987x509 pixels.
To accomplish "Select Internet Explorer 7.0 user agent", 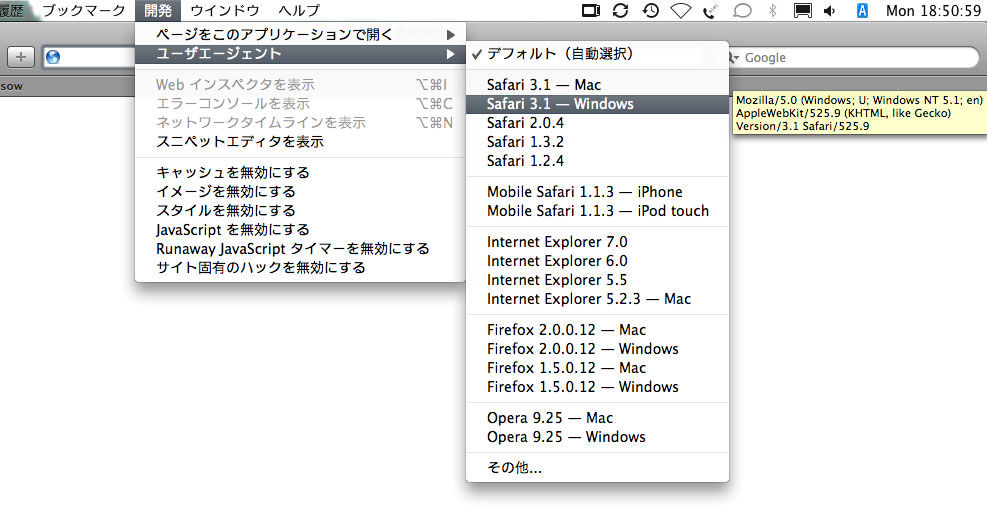I will (x=557, y=242).
